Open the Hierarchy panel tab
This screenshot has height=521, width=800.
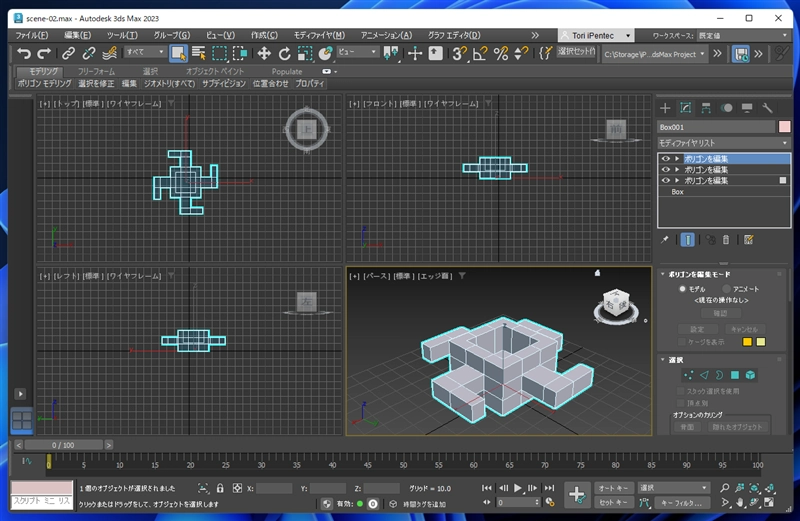706,108
